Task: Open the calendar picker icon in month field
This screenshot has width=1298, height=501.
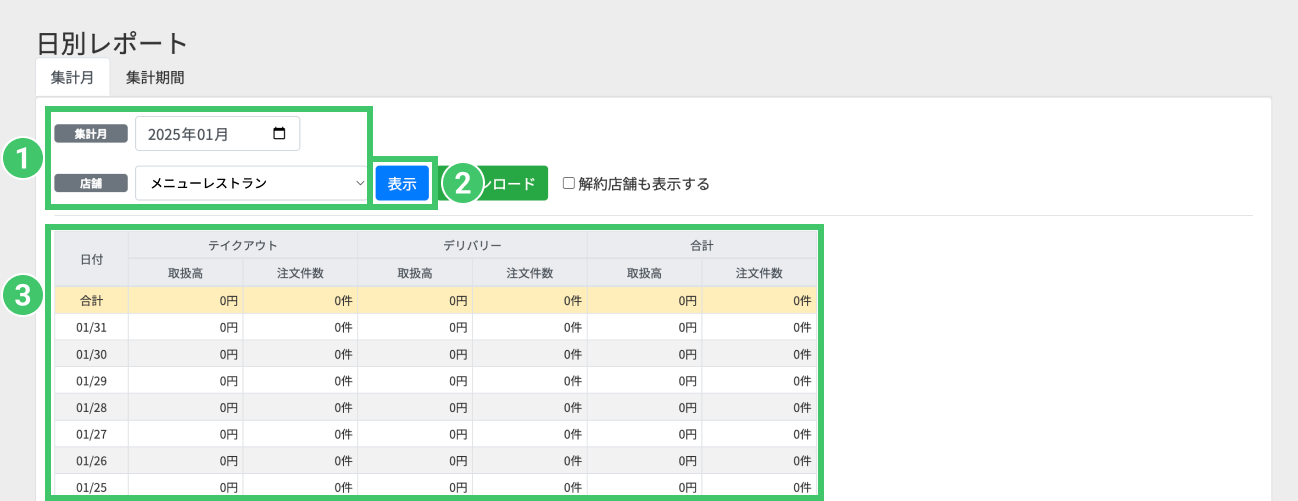Action: pyautogui.click(x=279, y=133)
